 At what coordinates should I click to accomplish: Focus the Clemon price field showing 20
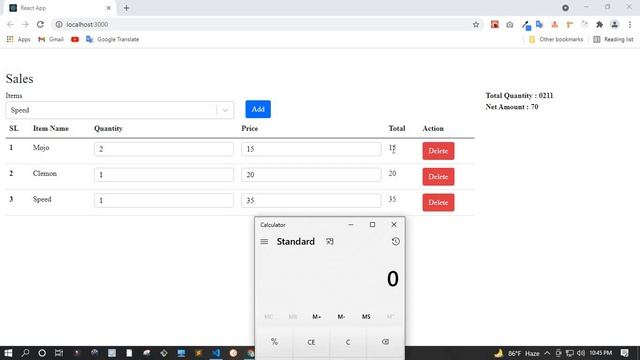pos(311,175)
